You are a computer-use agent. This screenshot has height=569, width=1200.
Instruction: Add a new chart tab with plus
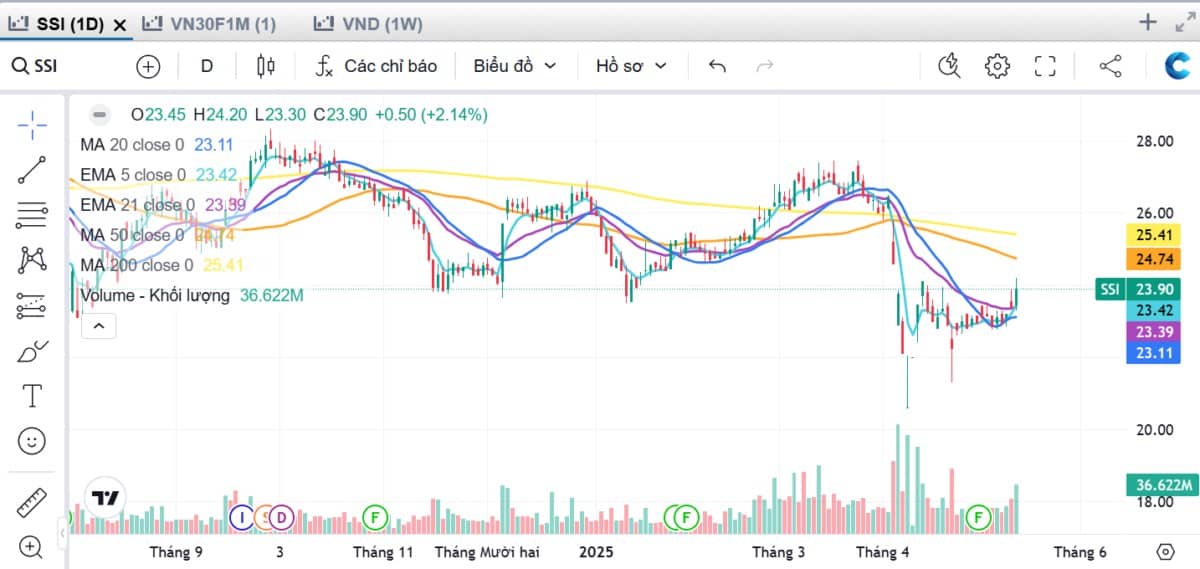(x=1148, y=22)
